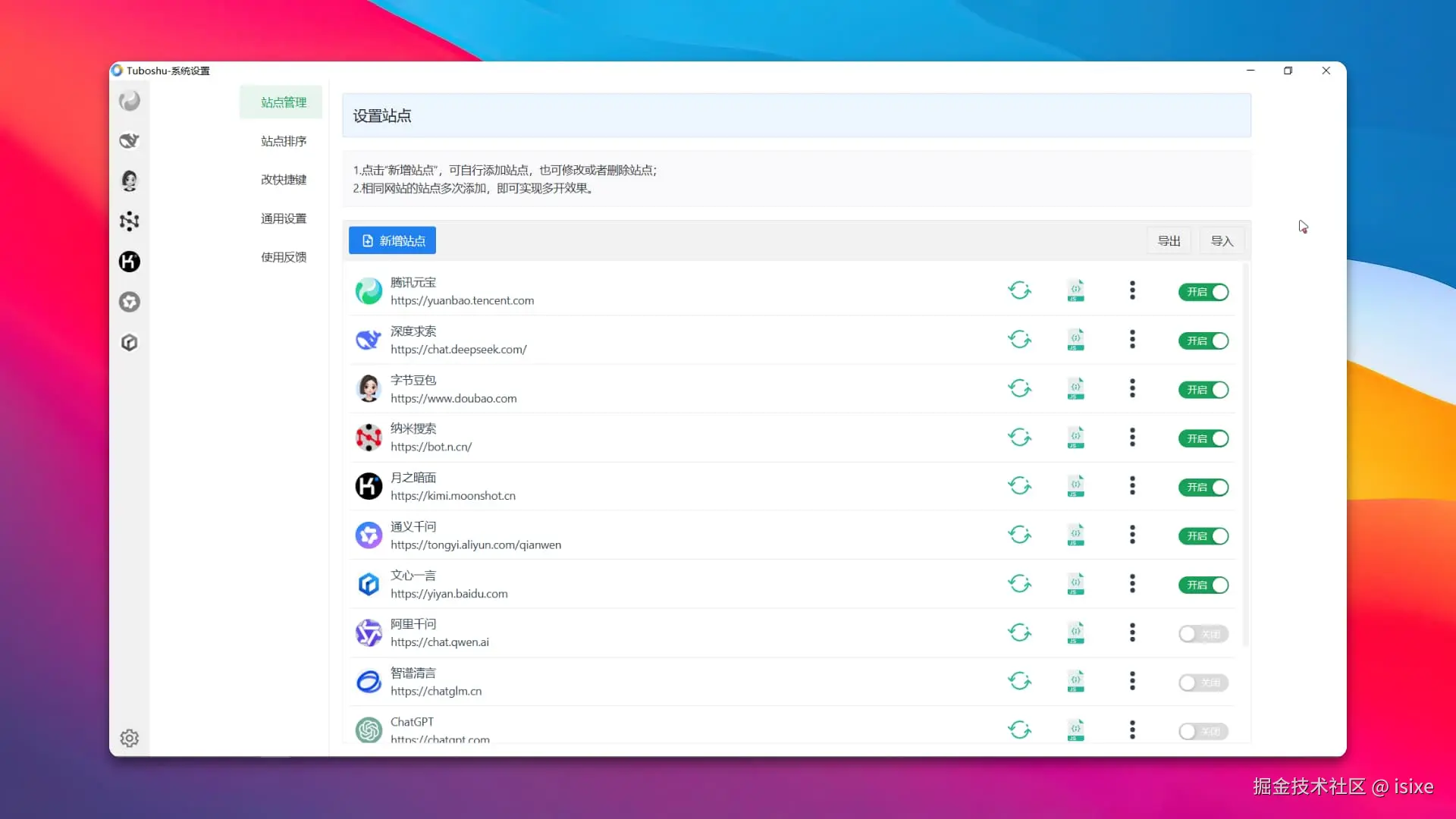
Task: Click refresh icon for 腾讯元宝 row
Action: (x=1019, y=290)
